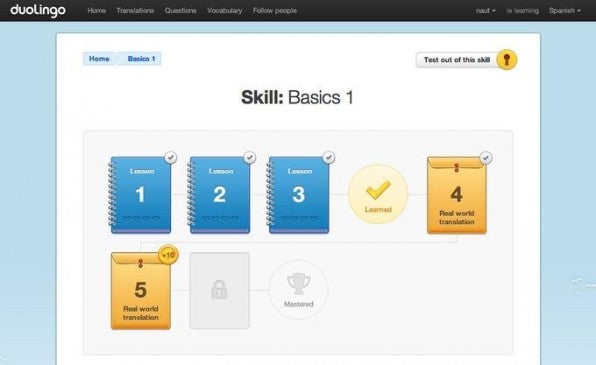The width and height of the screenshot is (596, 365).
Task: Click the hearts row on Lesson 1
Action: click(141, 219)
